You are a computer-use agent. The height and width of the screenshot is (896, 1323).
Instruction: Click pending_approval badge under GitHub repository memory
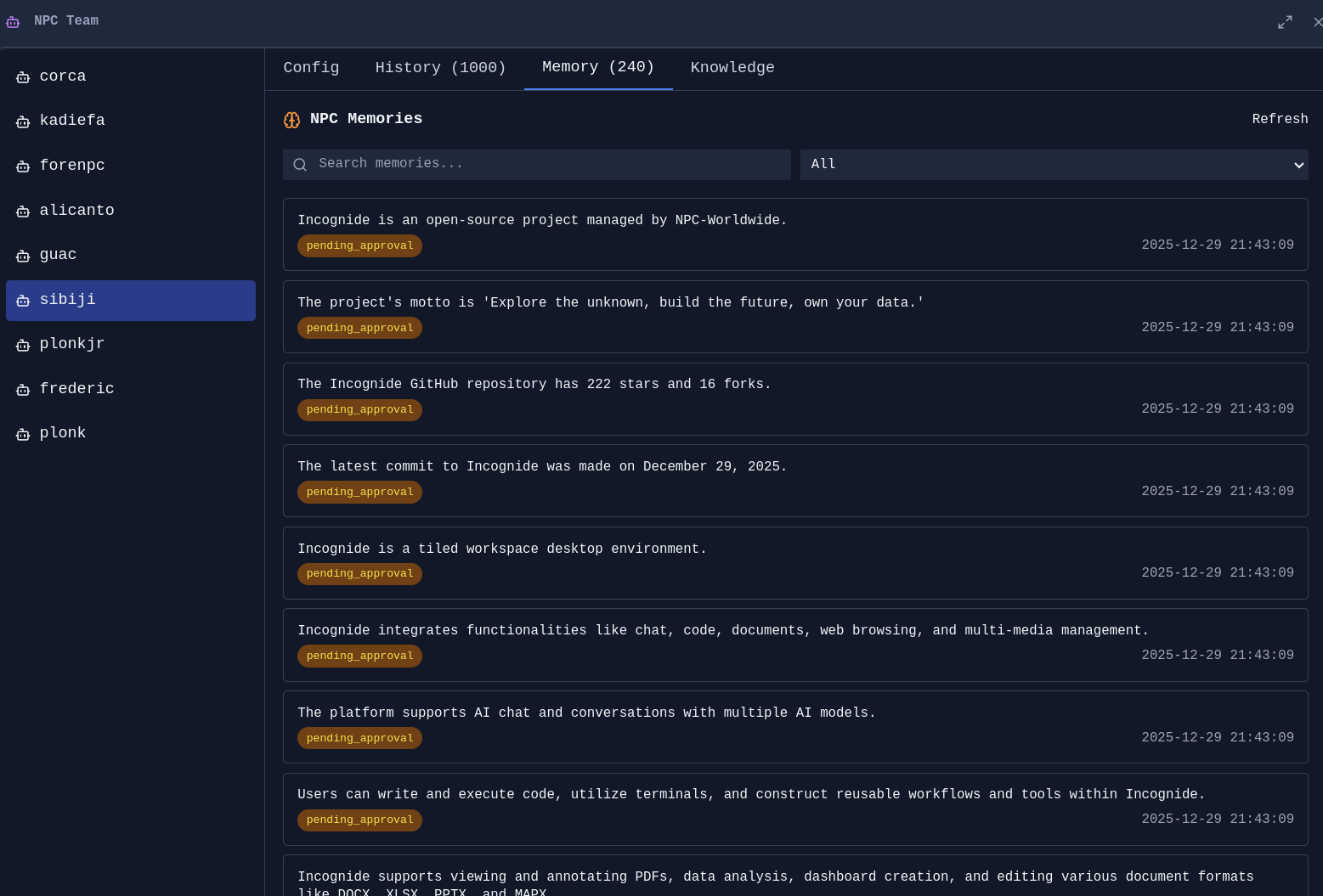(359, 410)
